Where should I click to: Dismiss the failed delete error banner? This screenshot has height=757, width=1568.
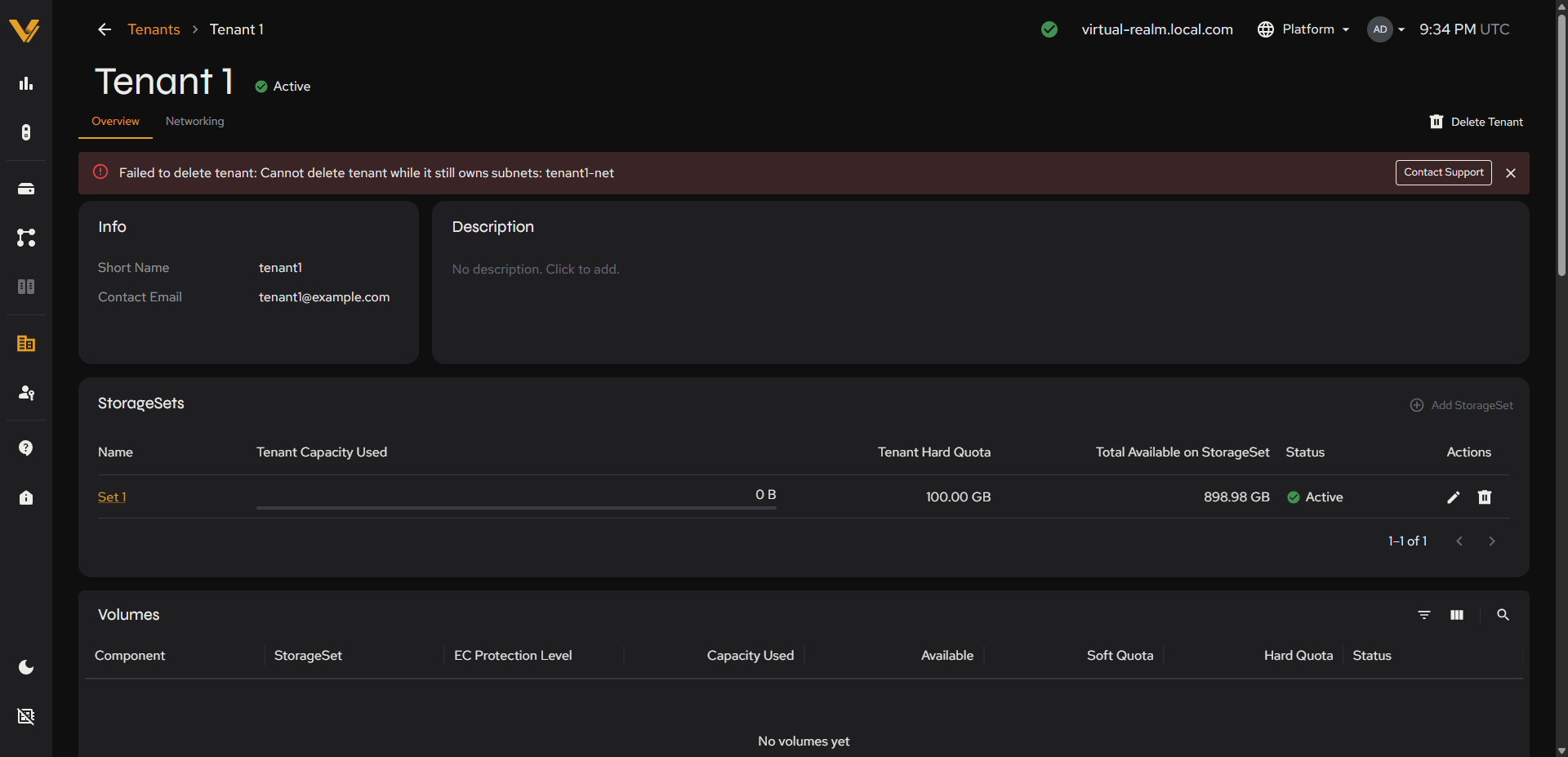click(1511, 173)
